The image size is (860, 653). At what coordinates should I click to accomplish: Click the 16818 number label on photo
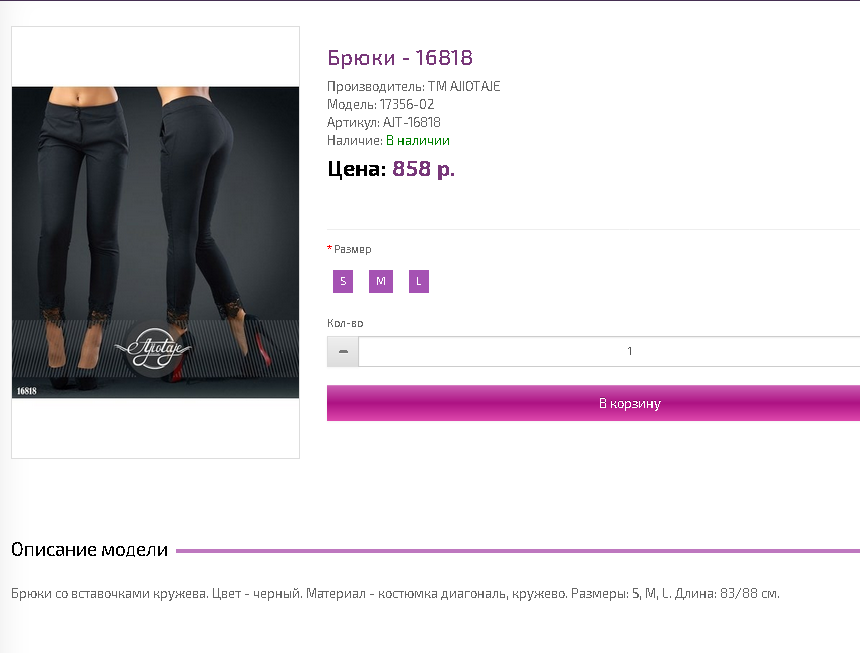(x=26, y=391)
